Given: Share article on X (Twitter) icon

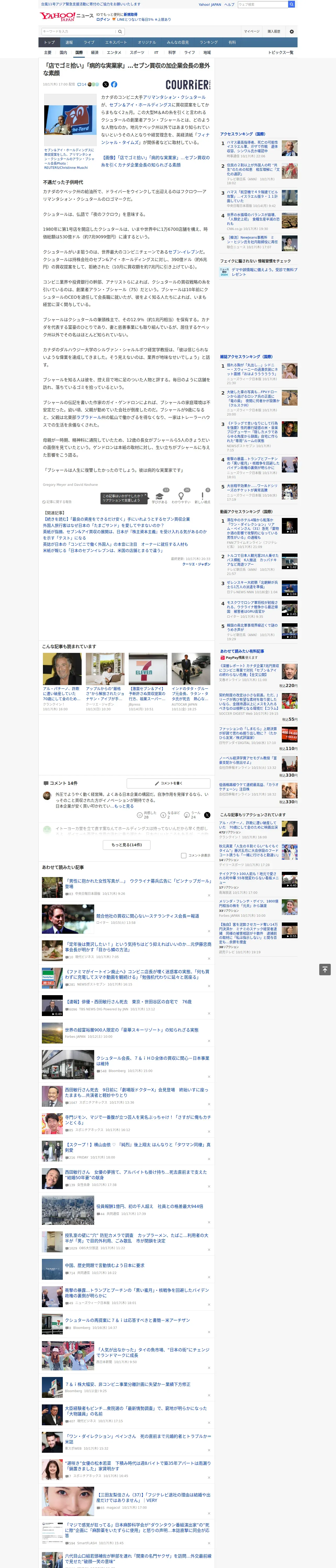Looking at the screenshot, I should [x=105, y=85].
